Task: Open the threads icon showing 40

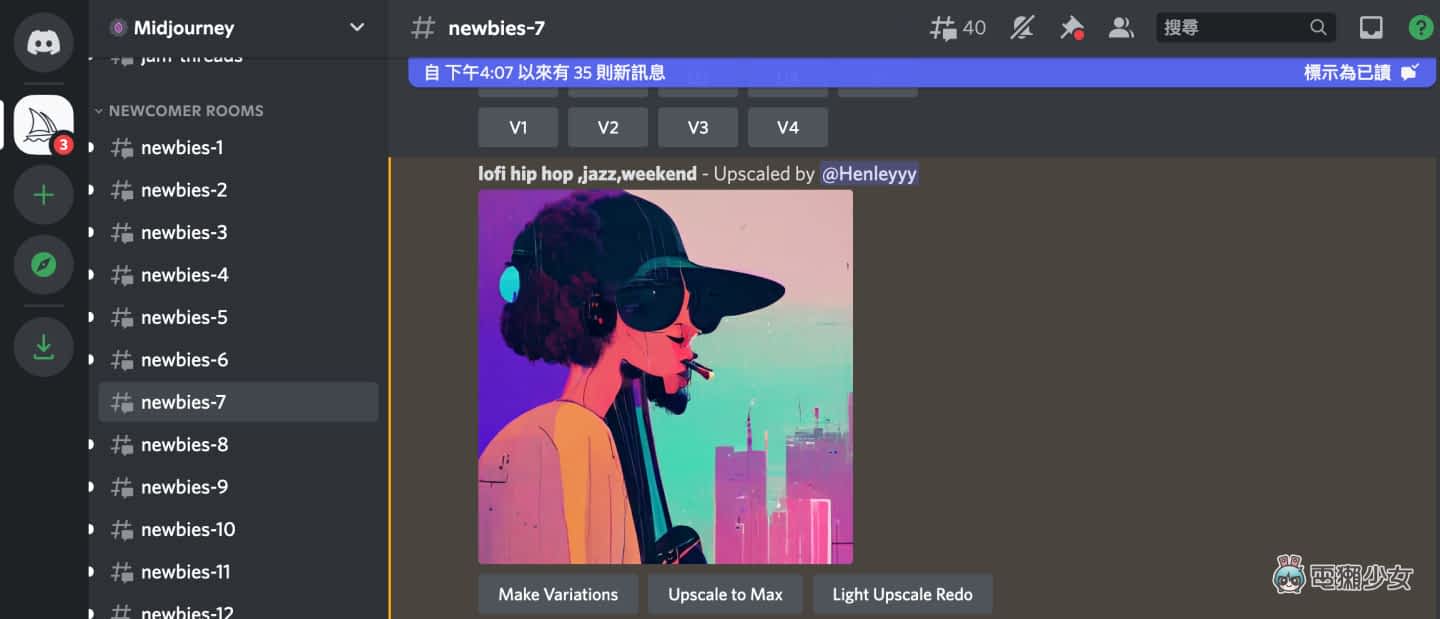Action: (x=957, y=28)
